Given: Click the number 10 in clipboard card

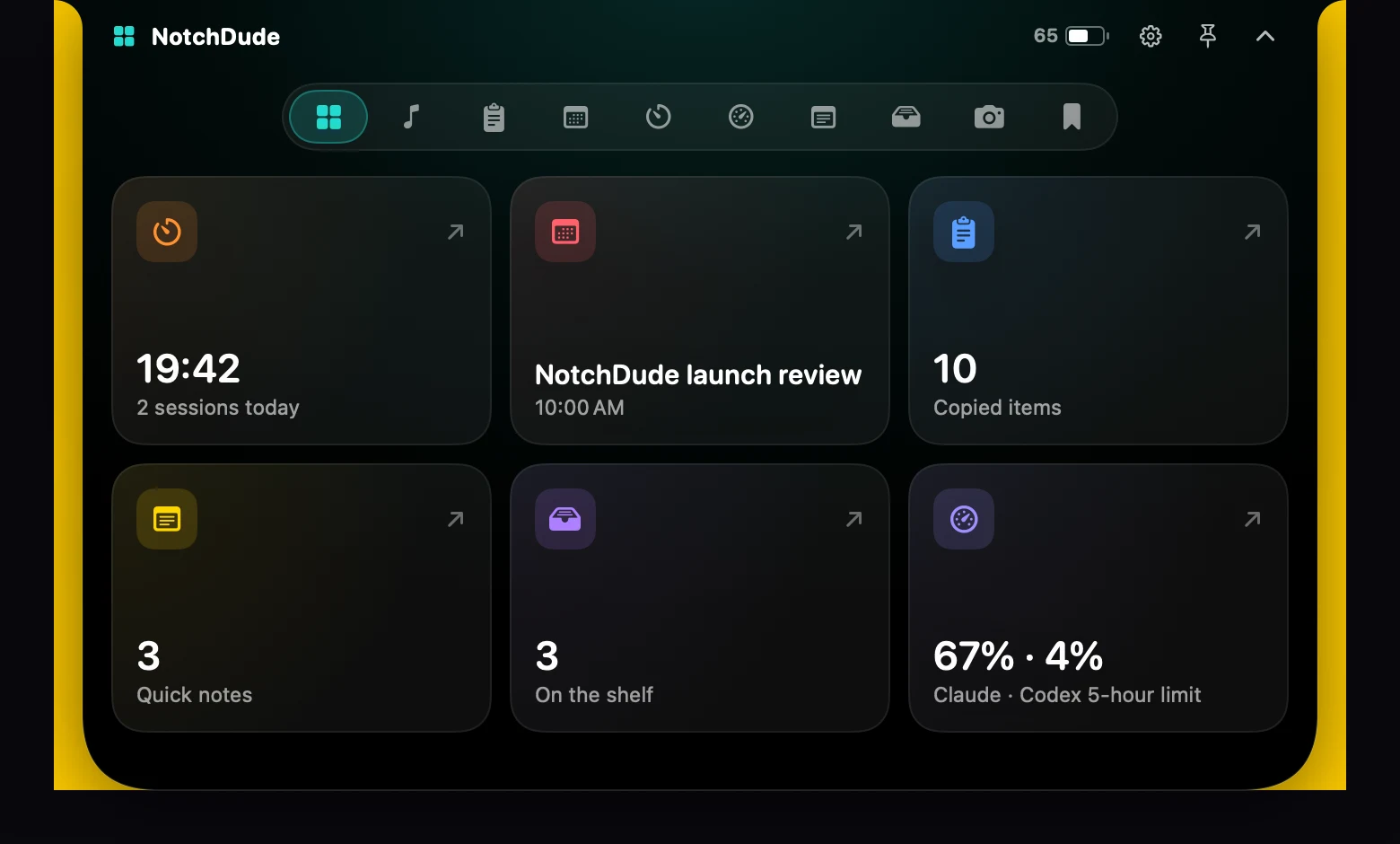Looking at the screenshot, I should coord(955,368).
